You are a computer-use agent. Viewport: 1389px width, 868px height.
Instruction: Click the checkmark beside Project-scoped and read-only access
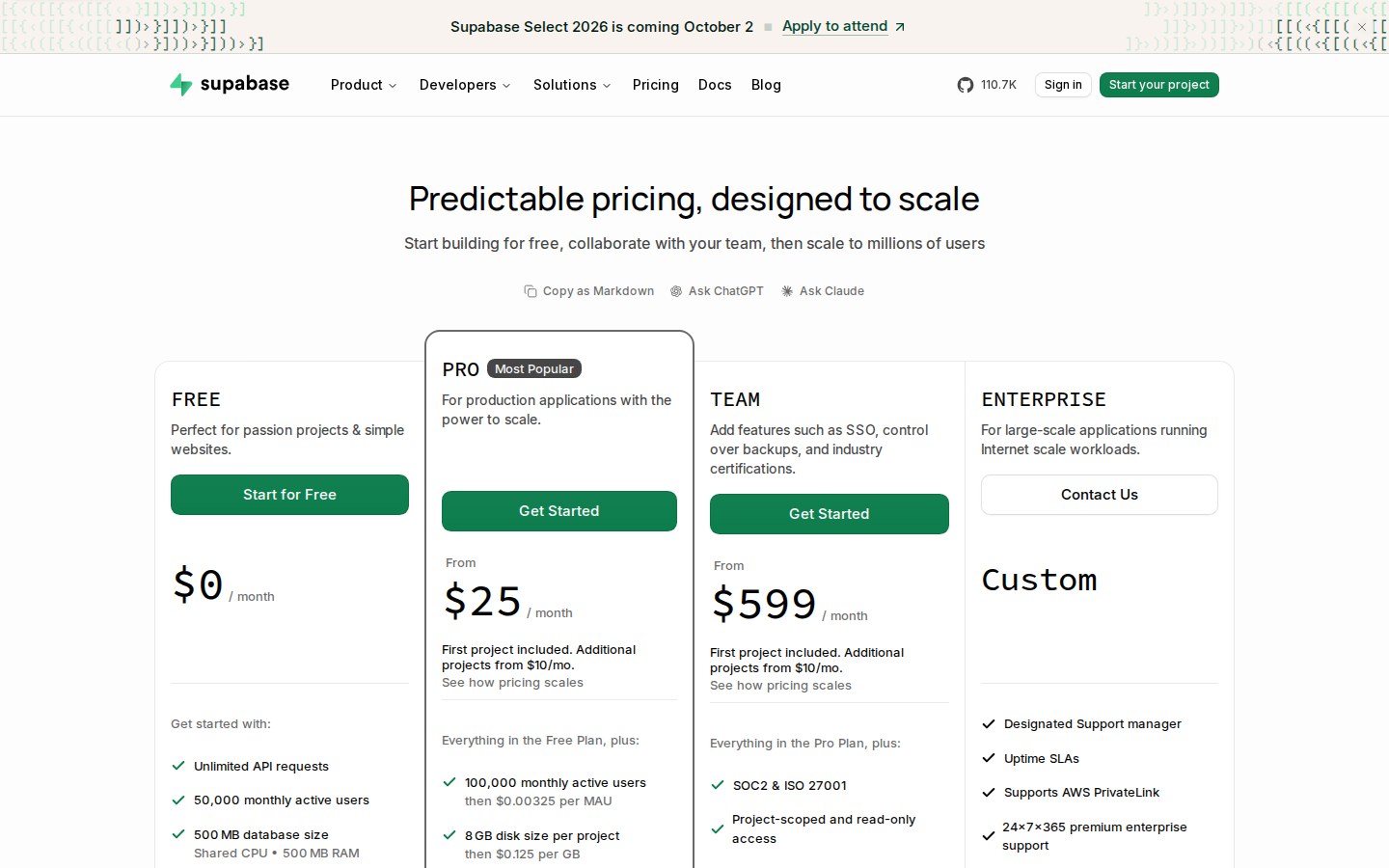point(718,829)
